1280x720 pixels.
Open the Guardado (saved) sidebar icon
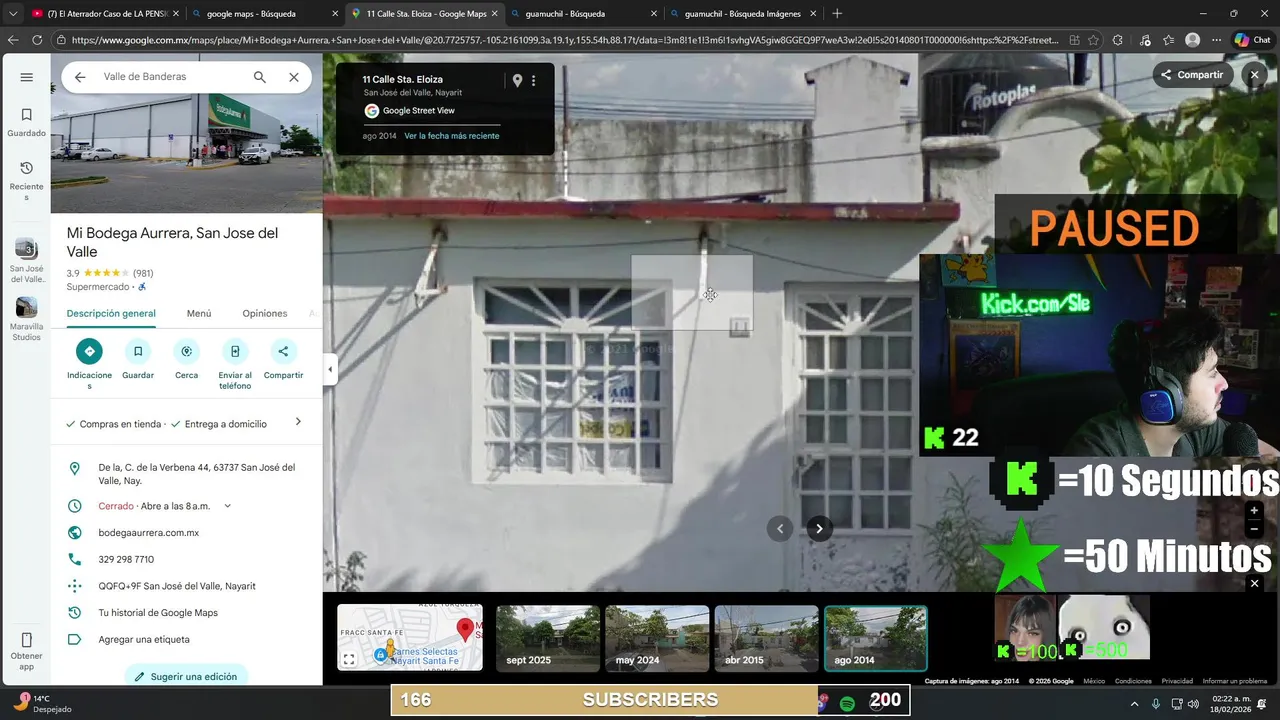pos(27,122)
